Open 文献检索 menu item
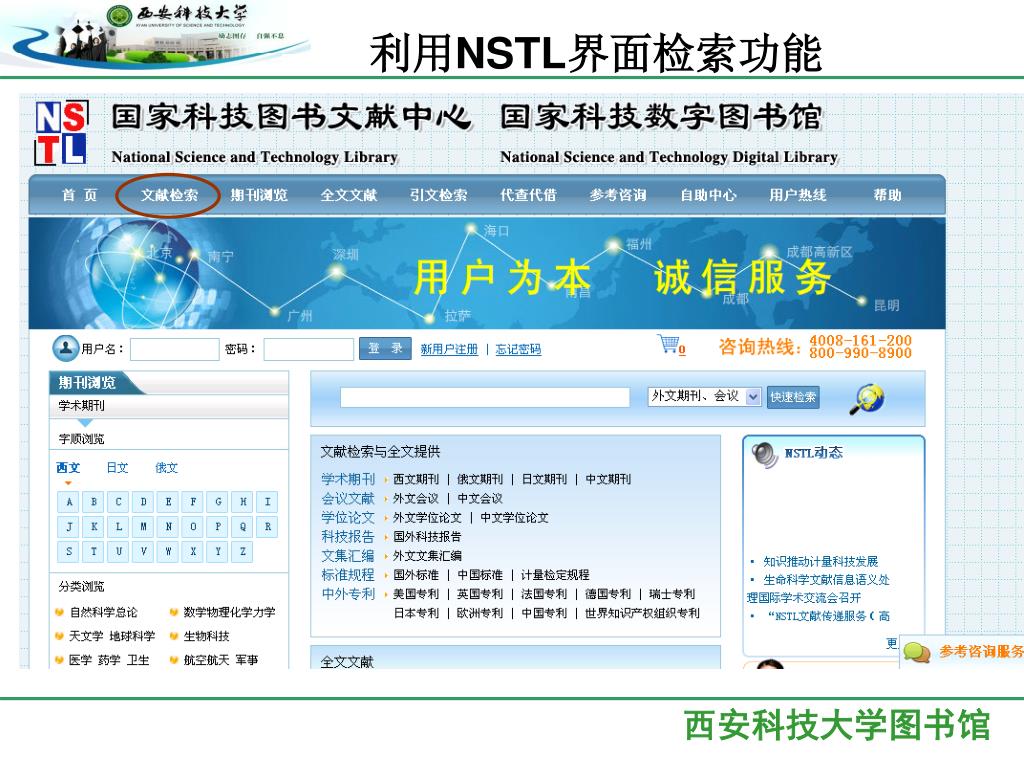 coord(169,195)
